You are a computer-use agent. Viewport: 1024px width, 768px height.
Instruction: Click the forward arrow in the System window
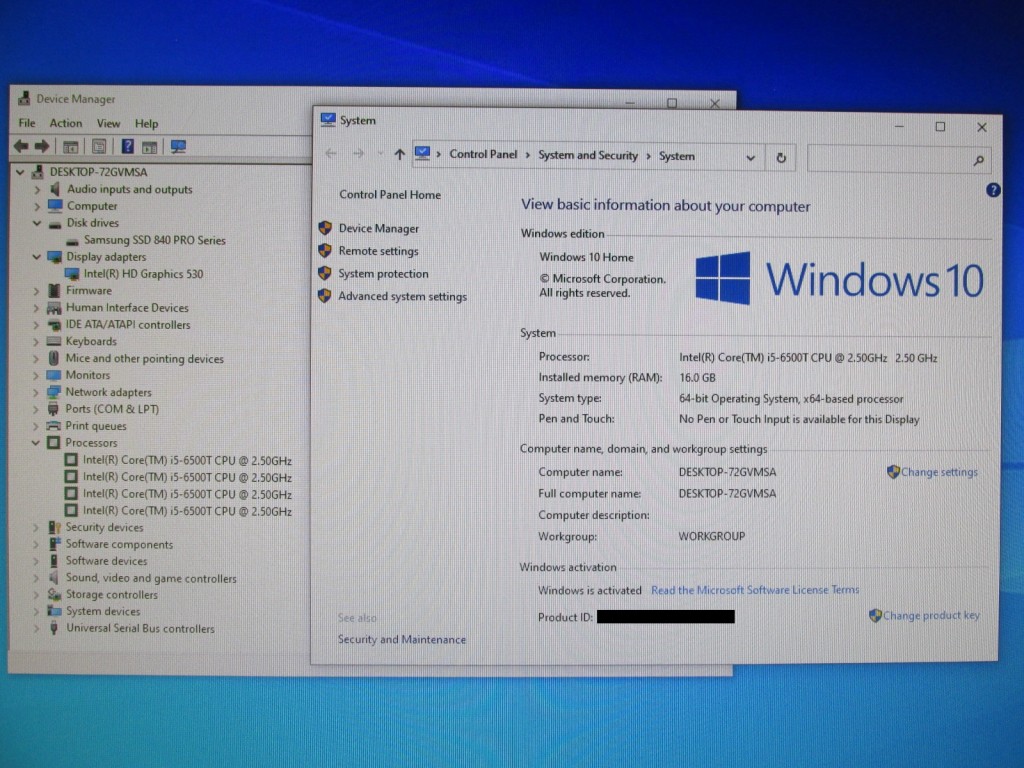(x=359, y=154)
